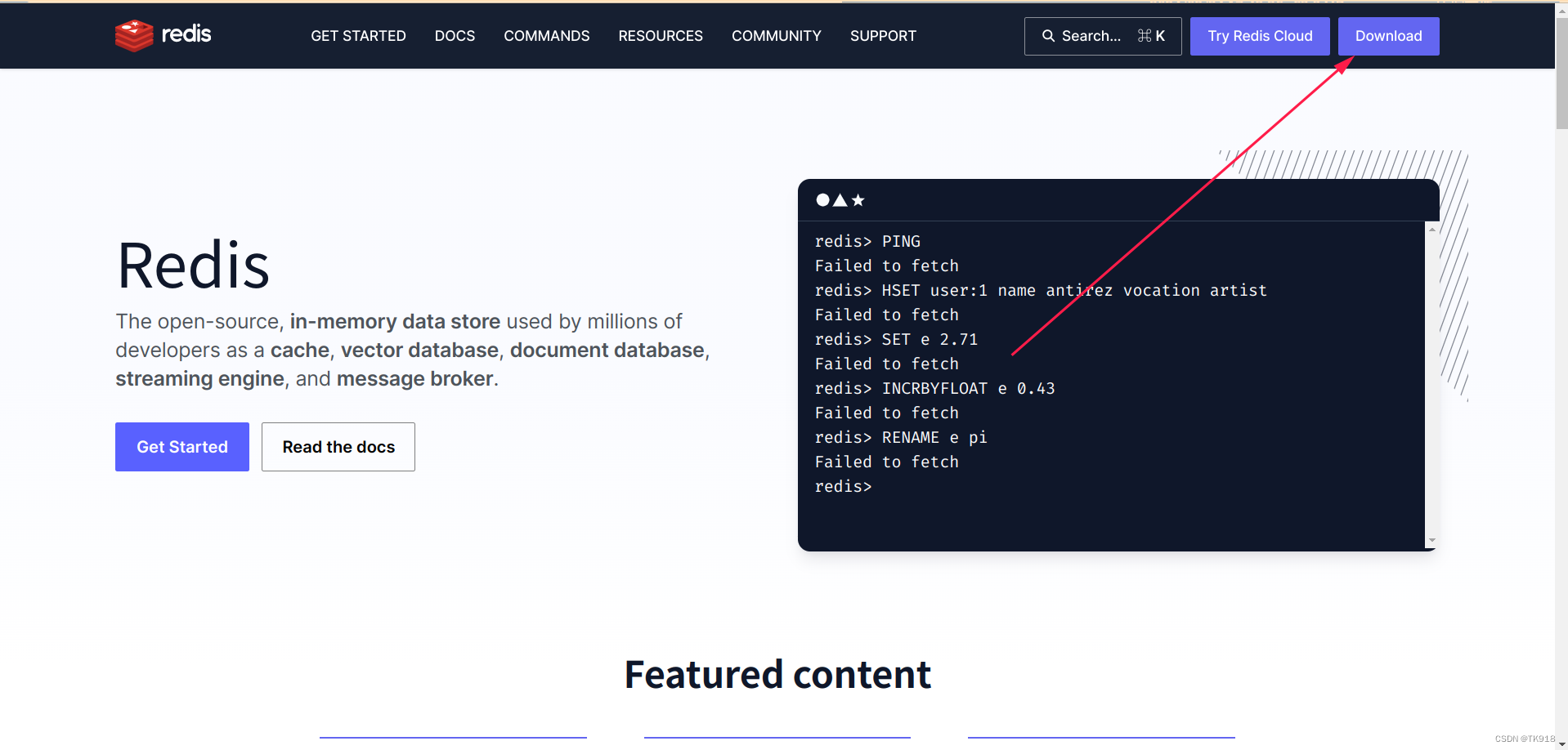Click the 'streaming engine' bold text

click(x=199, y=378)
